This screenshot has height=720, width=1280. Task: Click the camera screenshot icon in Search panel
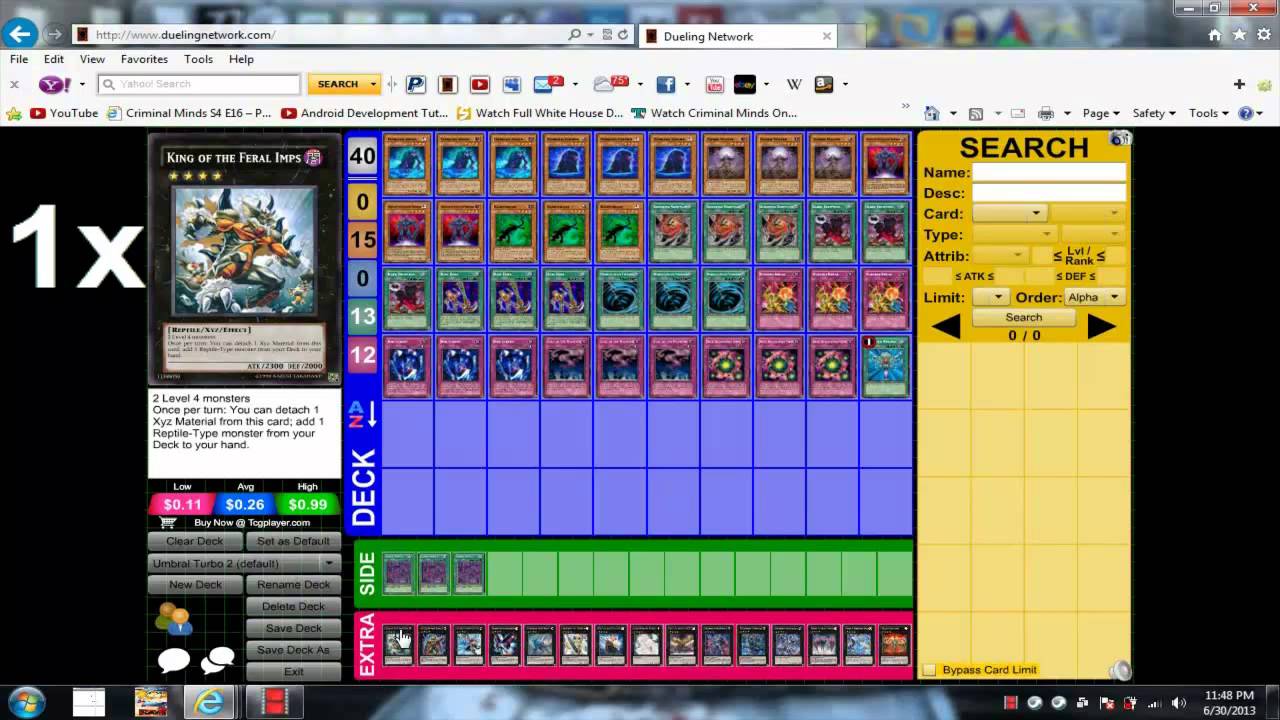pyautogui.click(x=1121, y=138)
